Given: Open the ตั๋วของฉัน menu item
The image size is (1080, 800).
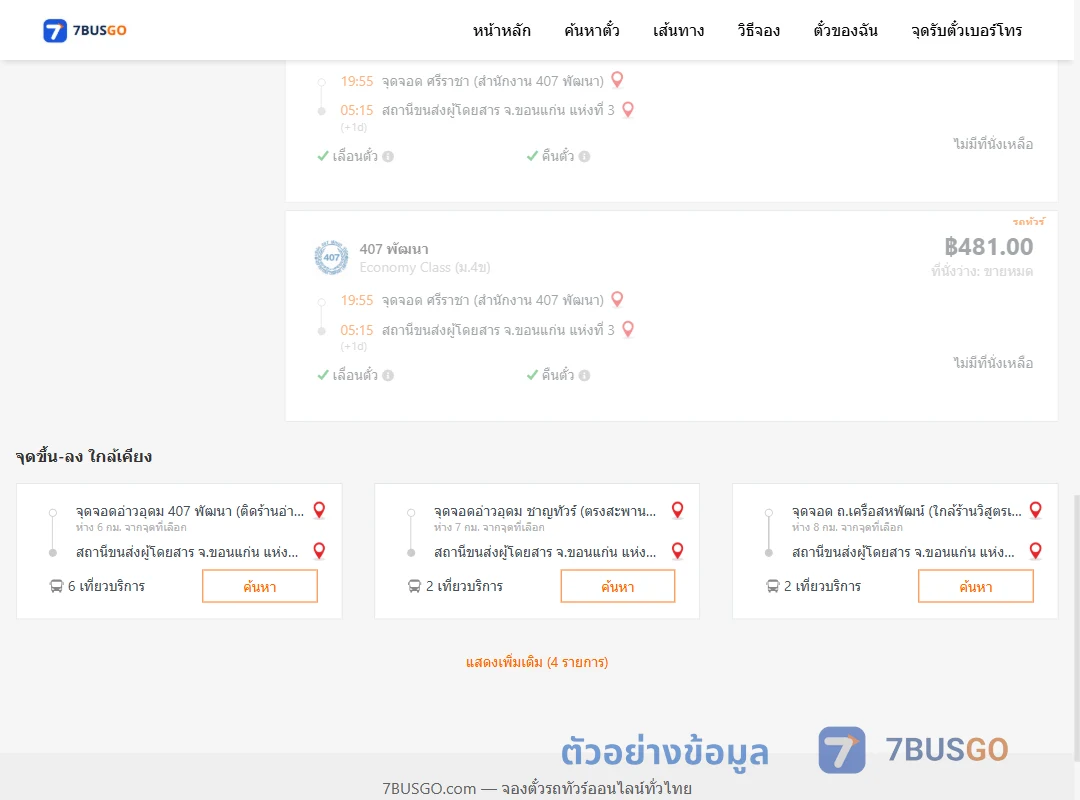Looking at the screenshot, I should (845, 30).
